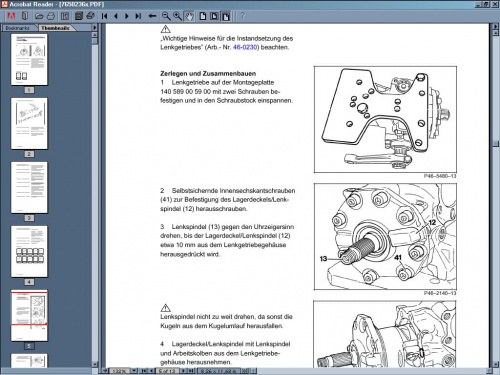This screenshot has width=500, height=375.
Task: Open the navigation pane menu arrow
Action: [95, 28]
